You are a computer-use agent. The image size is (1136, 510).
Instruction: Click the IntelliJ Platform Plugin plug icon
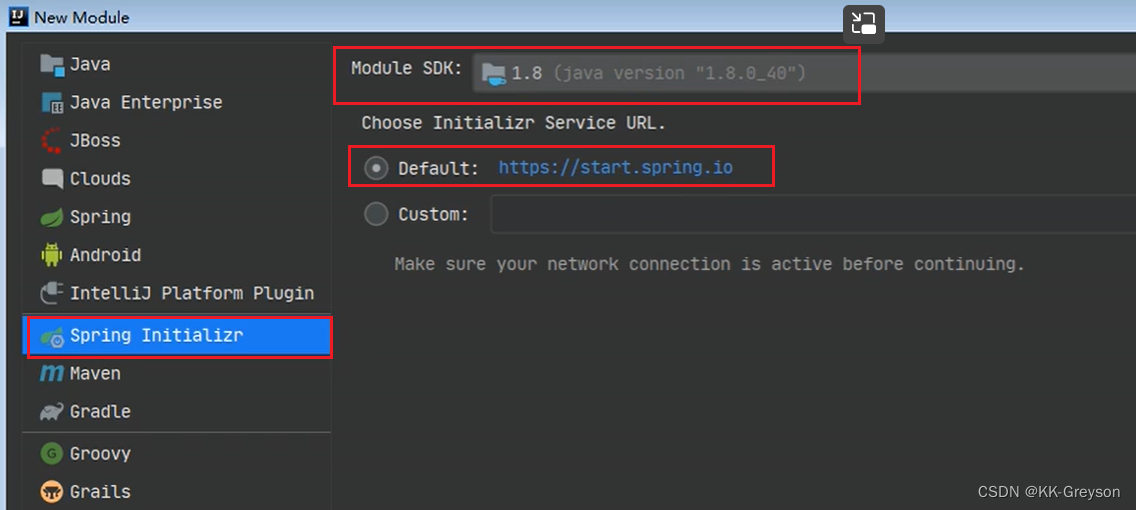[x=52, y=293]
